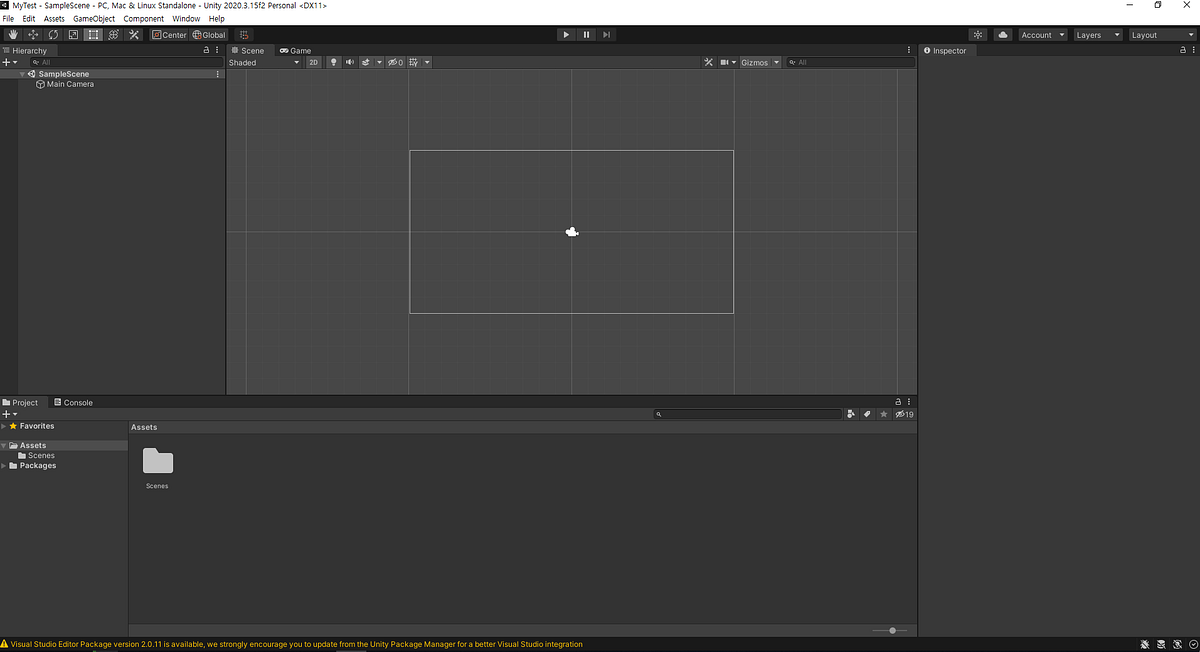
Task: Open the Account dropdown button
Action: (x=1042, y=33)
